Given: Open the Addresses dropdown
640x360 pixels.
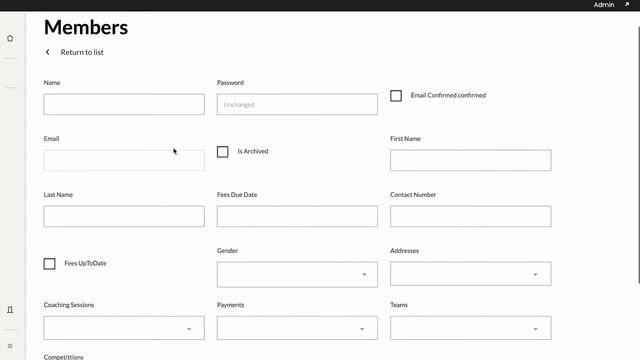Looking at the screenshot, I should pos(471,274).
